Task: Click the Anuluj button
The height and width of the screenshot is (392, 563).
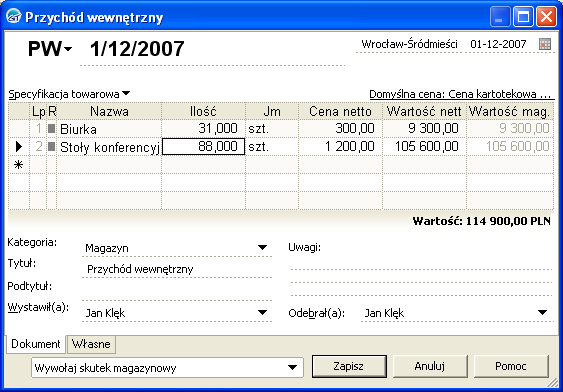Action: pyautogui.click(x=430, y=366)
